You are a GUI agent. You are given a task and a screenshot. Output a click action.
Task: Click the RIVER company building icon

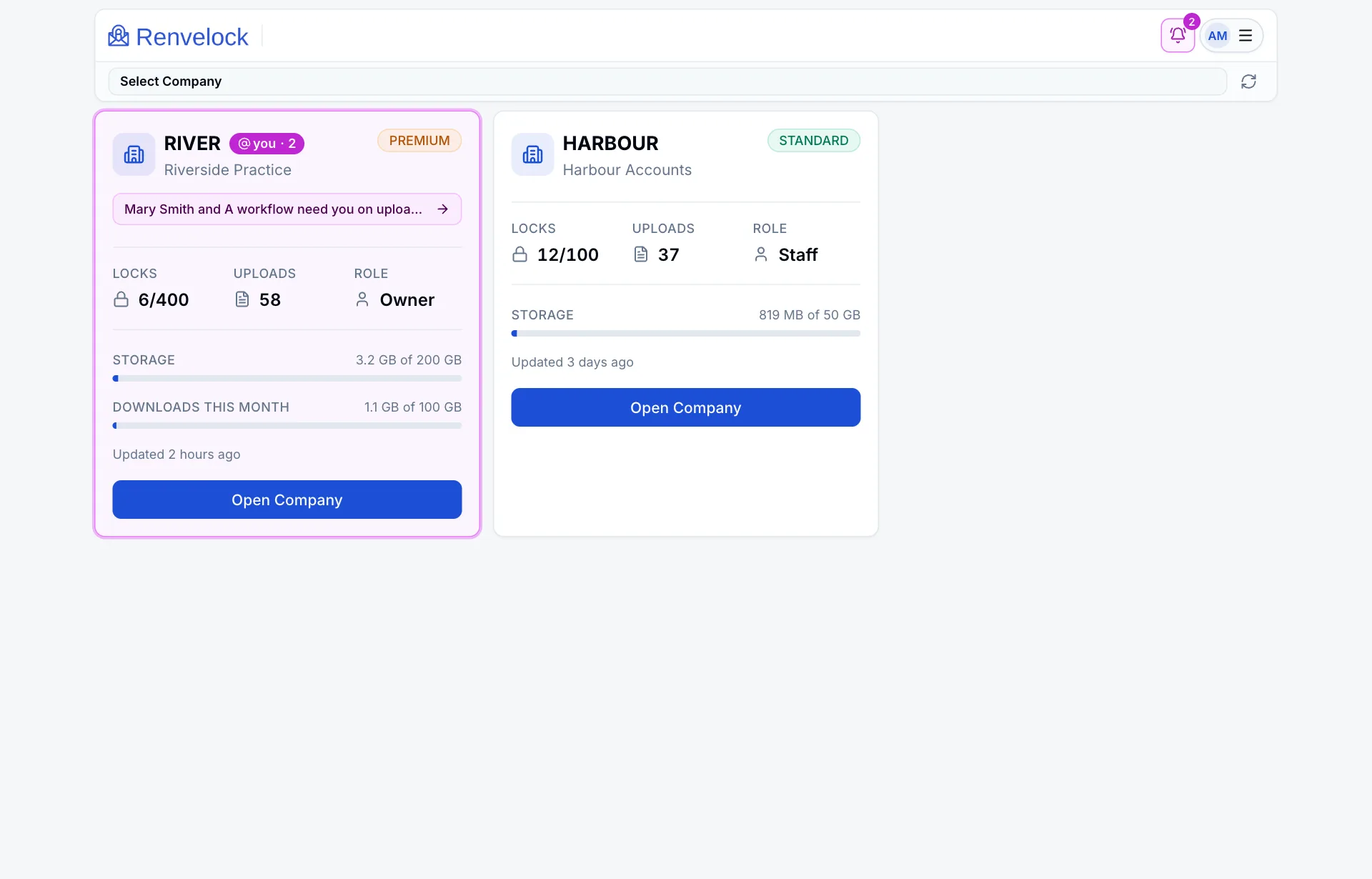click(x=134, y=154)
